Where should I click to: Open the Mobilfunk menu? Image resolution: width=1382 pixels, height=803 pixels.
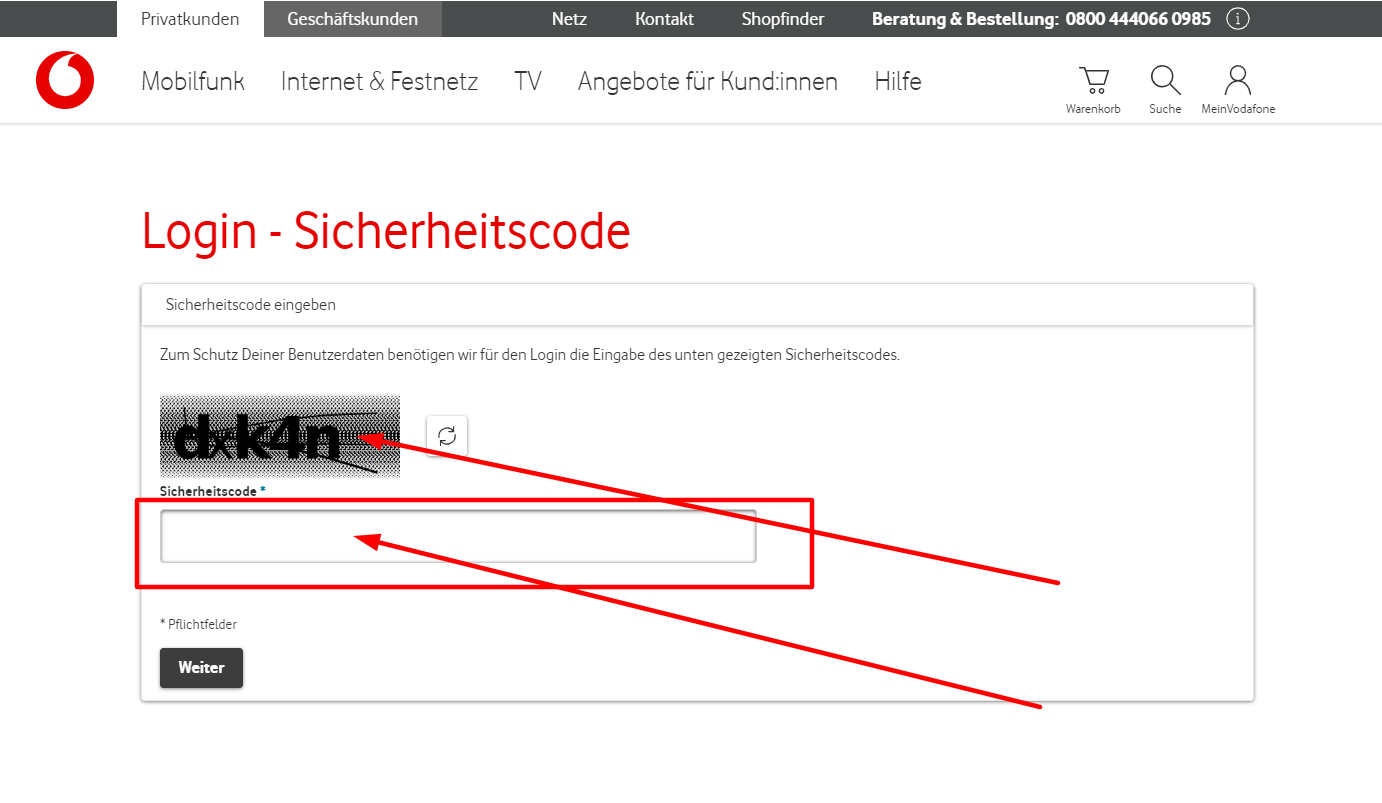193,81
